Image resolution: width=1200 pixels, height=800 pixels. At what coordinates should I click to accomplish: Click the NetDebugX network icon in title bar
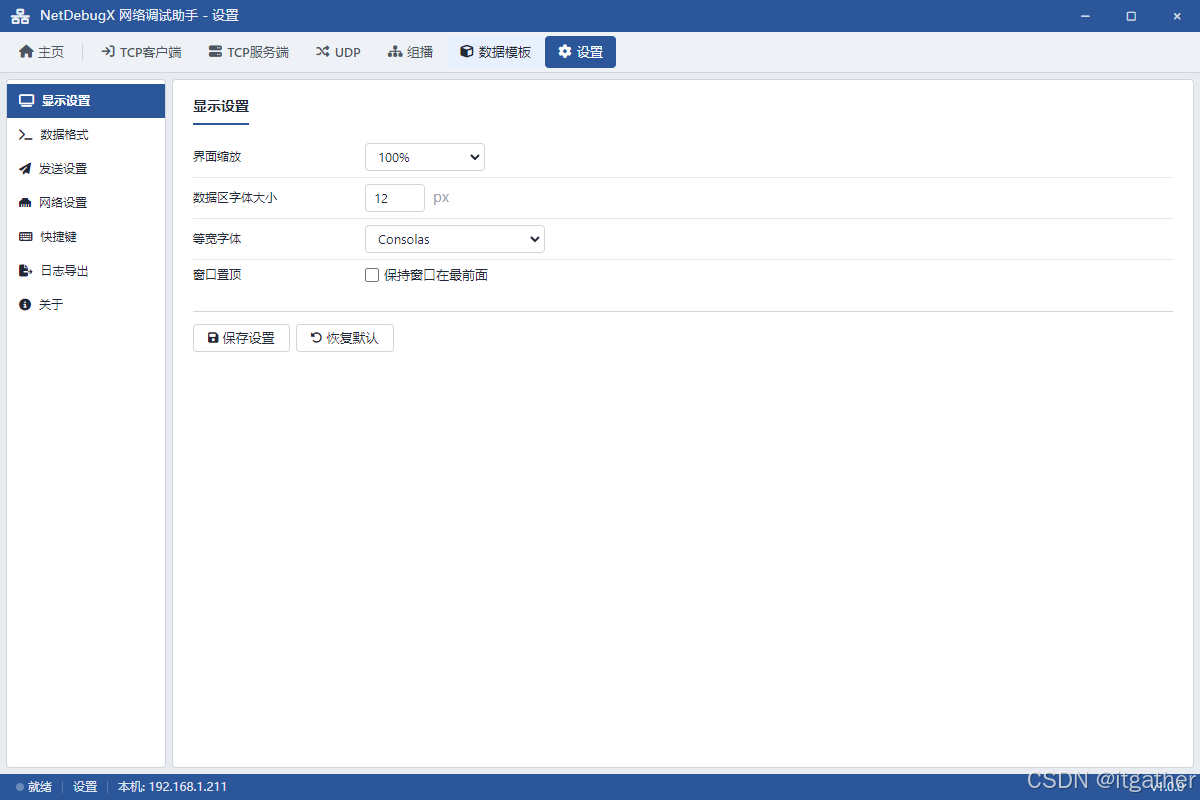(x=20, y=16)
